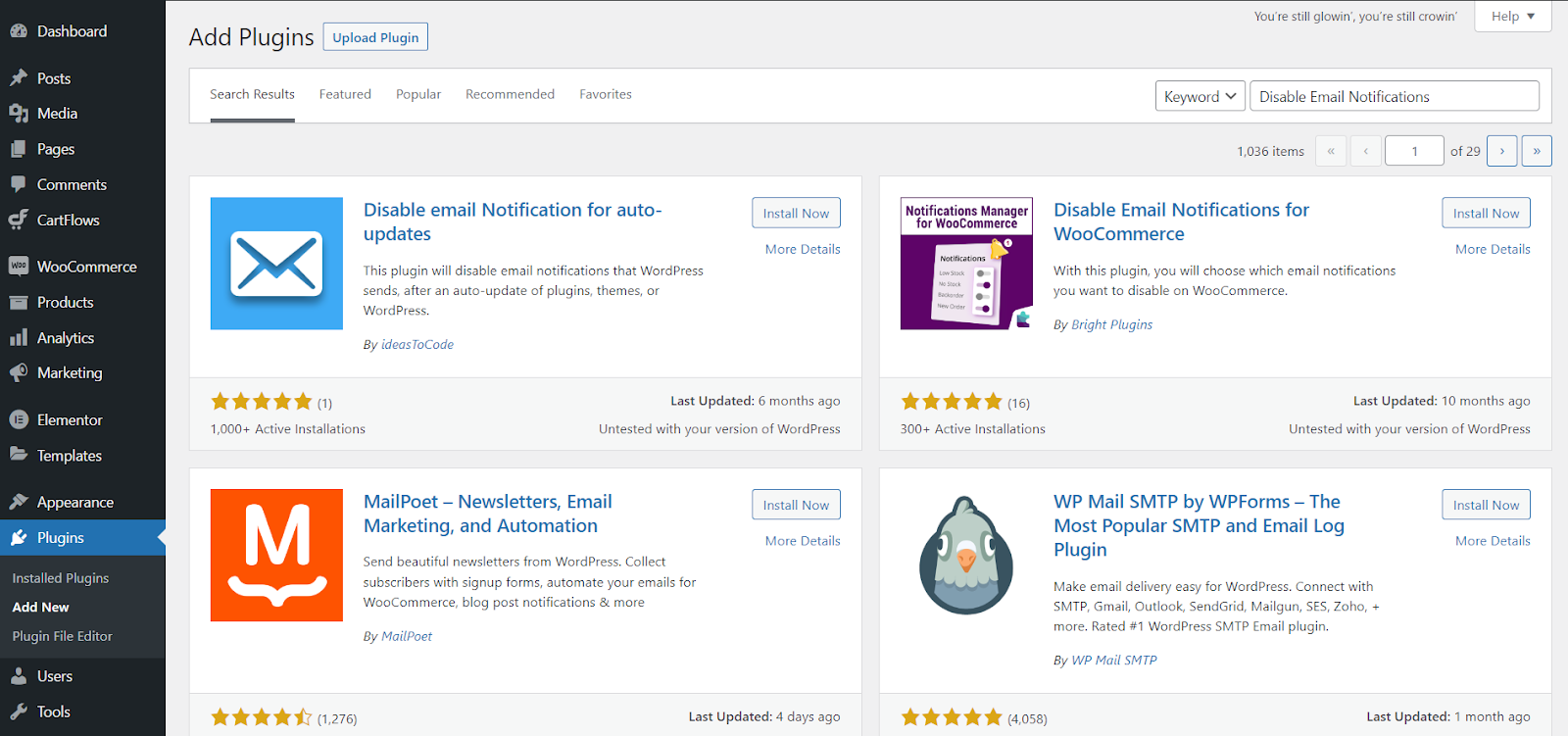The width and height of the screenshot is (1568, 736).
Task: Open the MailPoet author link
Action: pyautogui.click(x=407, y=636)
